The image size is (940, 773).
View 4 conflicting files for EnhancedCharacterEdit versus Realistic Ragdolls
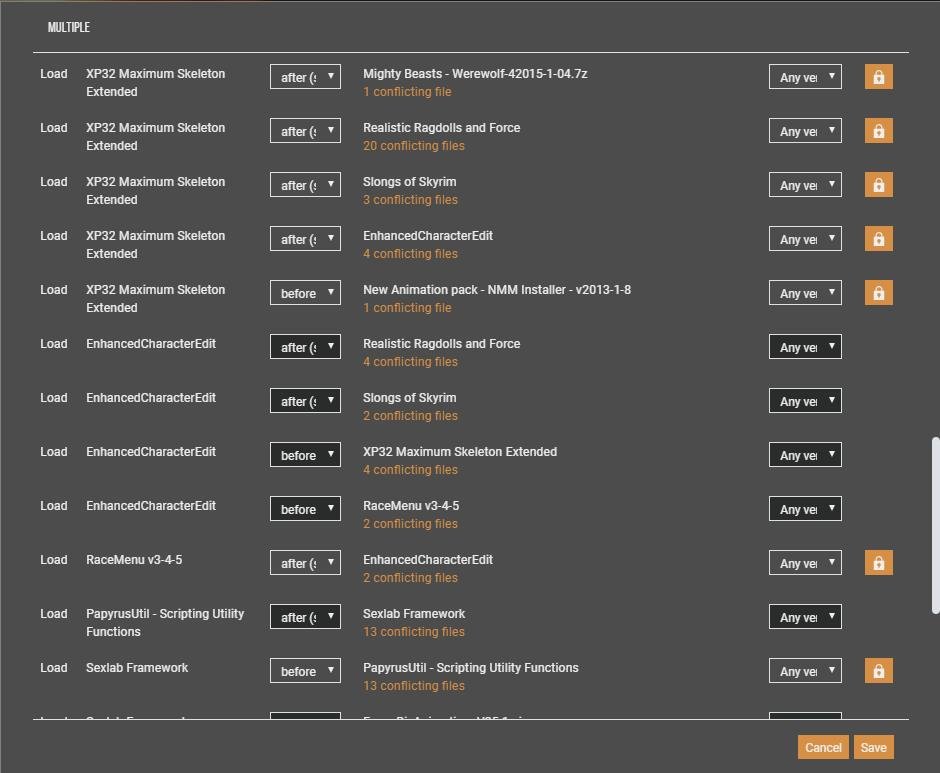point(410,362)
